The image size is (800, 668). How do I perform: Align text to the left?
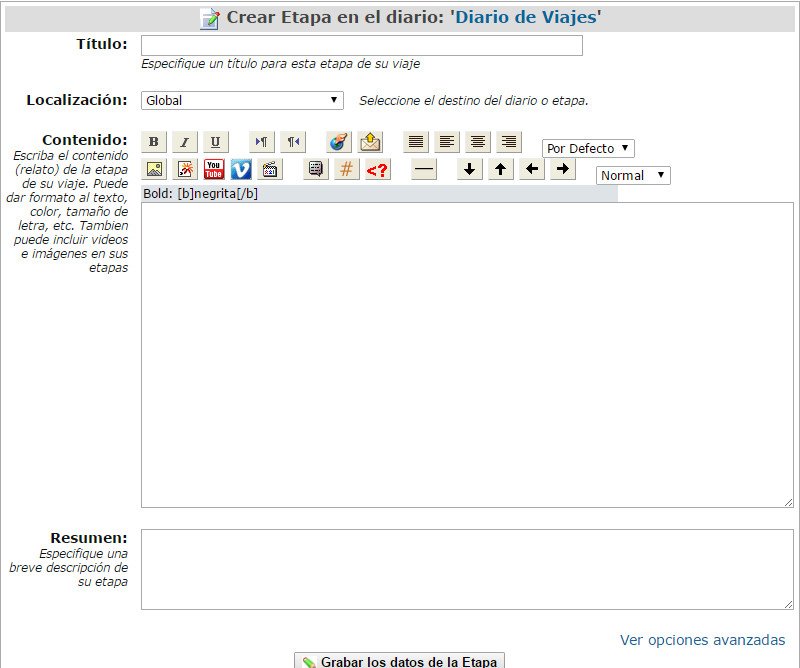tap(447, 142)
